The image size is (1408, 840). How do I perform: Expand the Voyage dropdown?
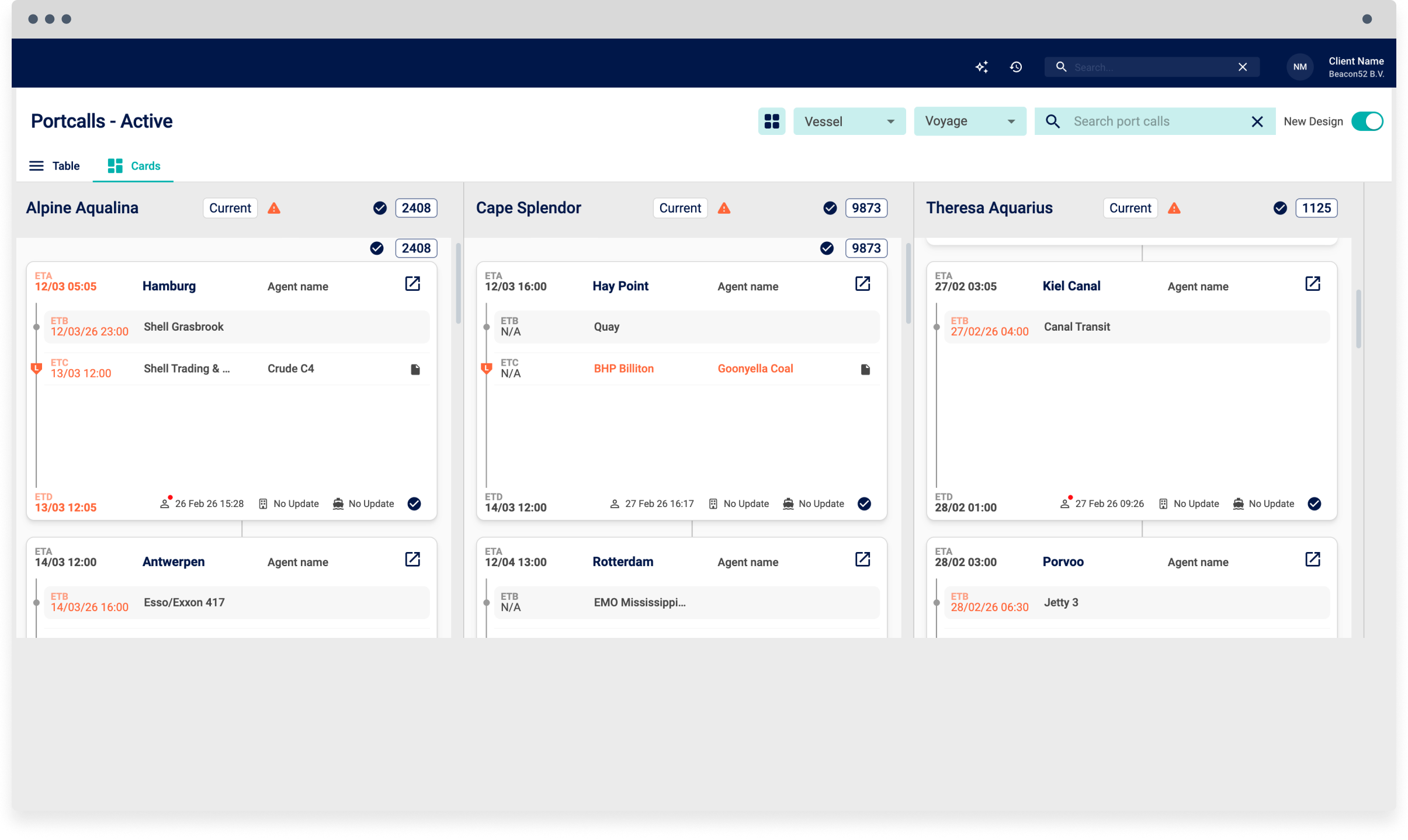[x=969, y=122]
